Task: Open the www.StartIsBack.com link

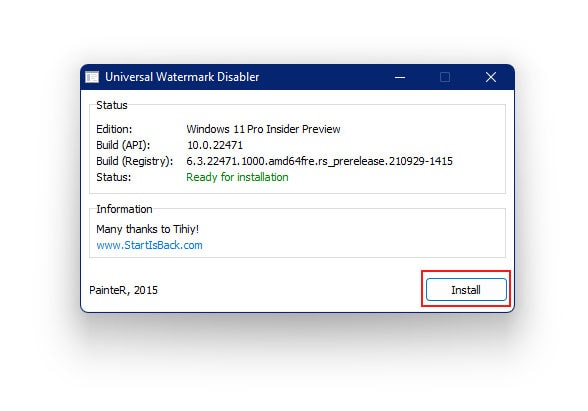Action: point(149,245)
